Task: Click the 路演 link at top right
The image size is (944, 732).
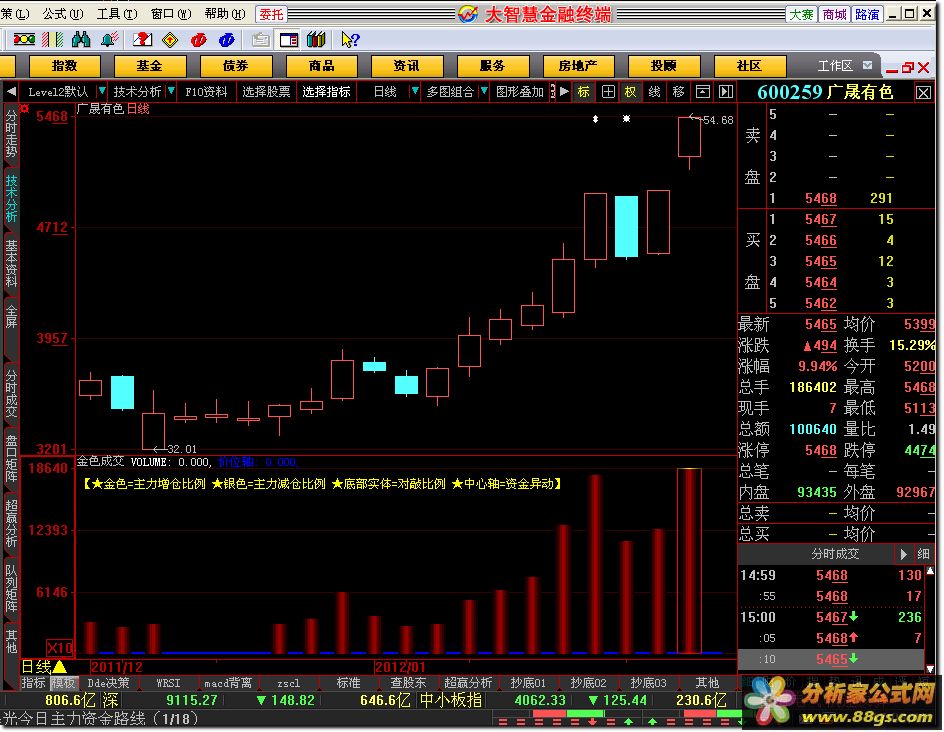Action: tap(867, 14)
